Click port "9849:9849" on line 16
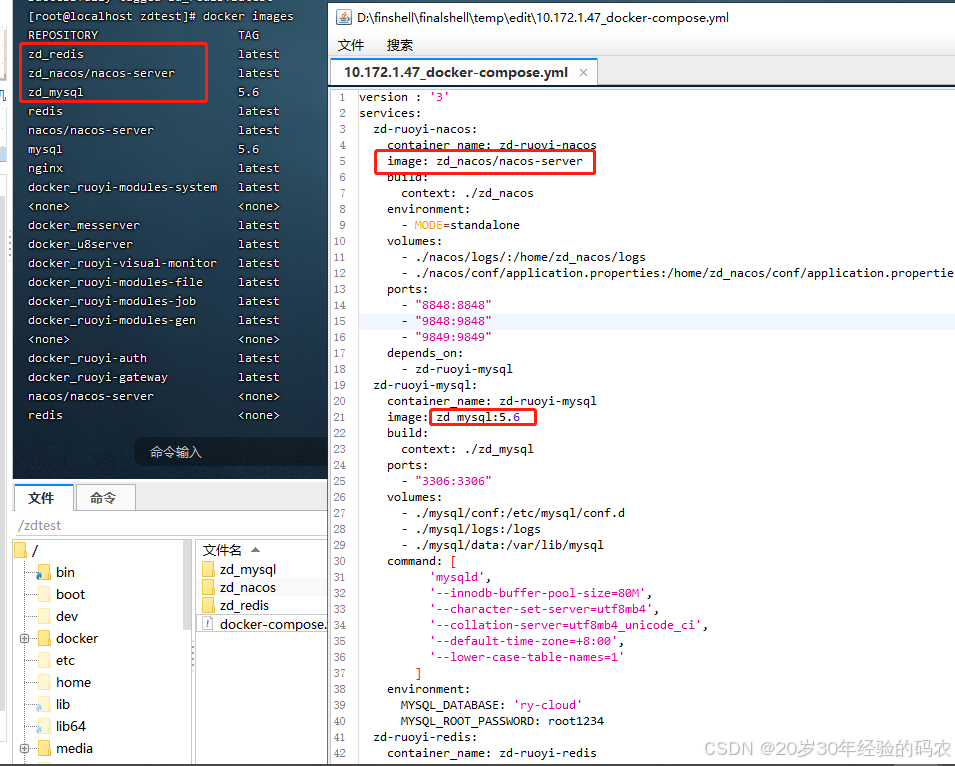Viewport: 955px width, 766px height. point(453,337)
